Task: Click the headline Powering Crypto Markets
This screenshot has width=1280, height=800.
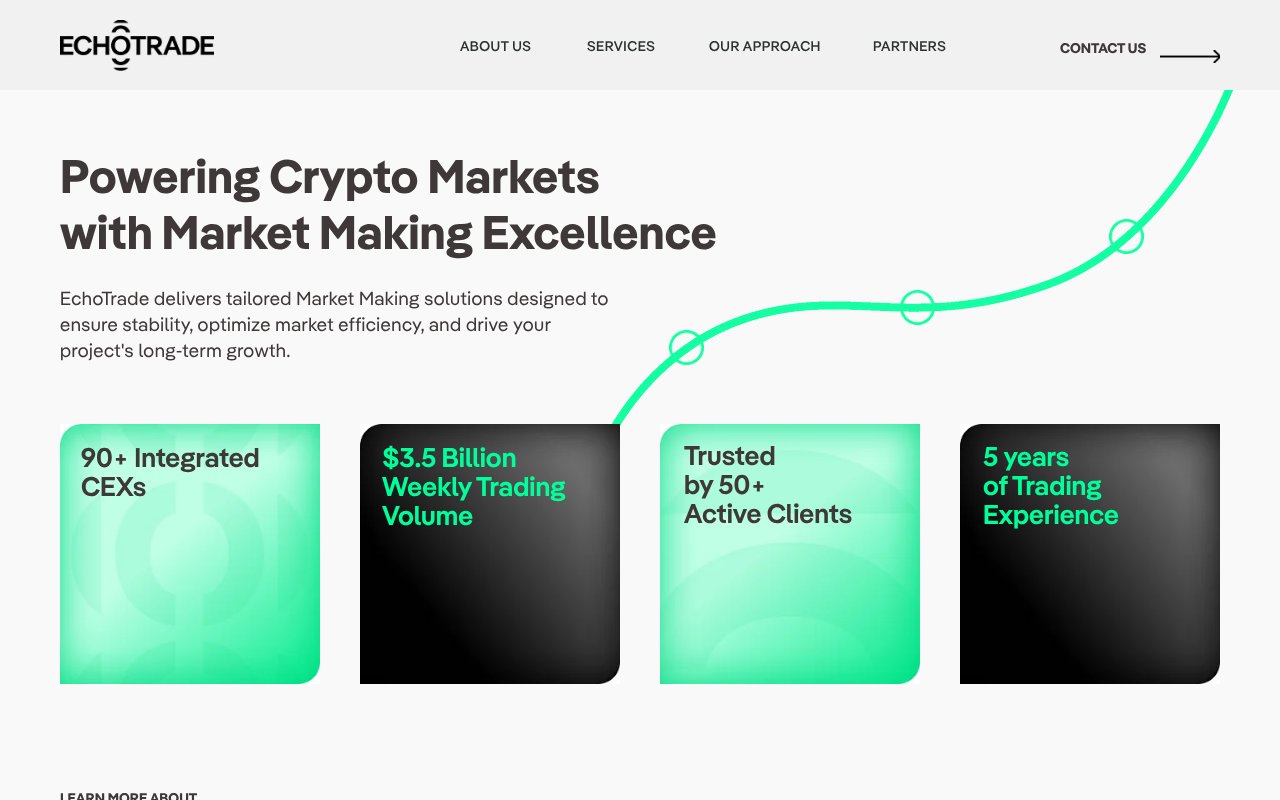Action: 330,177
